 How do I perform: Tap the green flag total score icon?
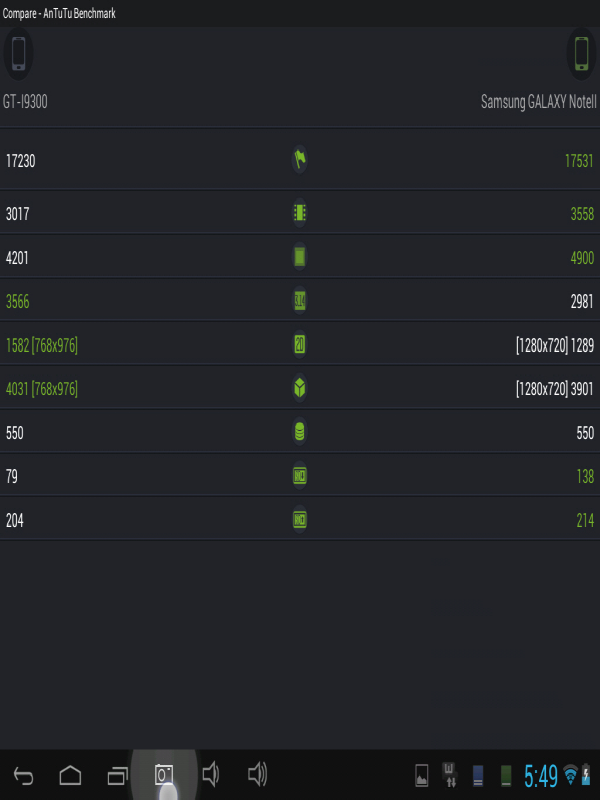pyautogui.click(x=299, y=160)
